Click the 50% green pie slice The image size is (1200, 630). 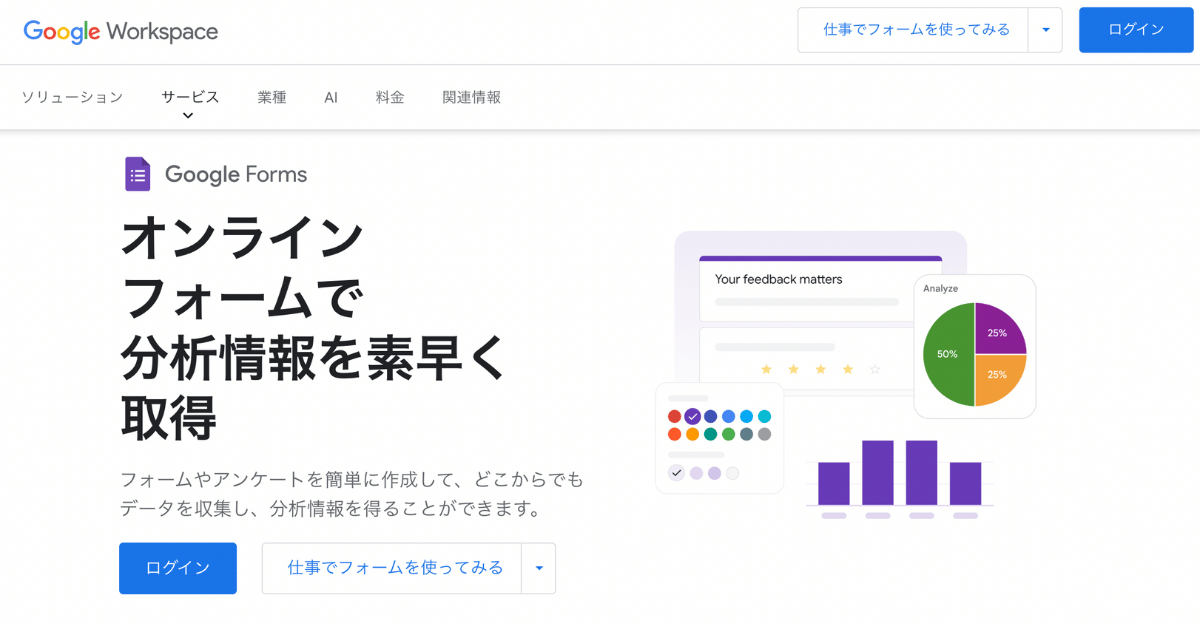tap(948, 354)
